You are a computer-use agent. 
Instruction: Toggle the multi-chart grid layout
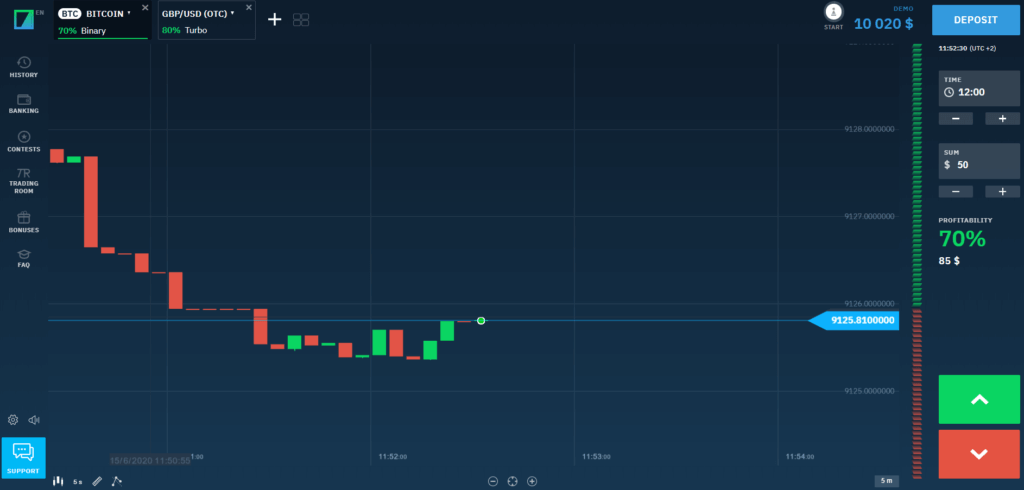pos(301,19)
